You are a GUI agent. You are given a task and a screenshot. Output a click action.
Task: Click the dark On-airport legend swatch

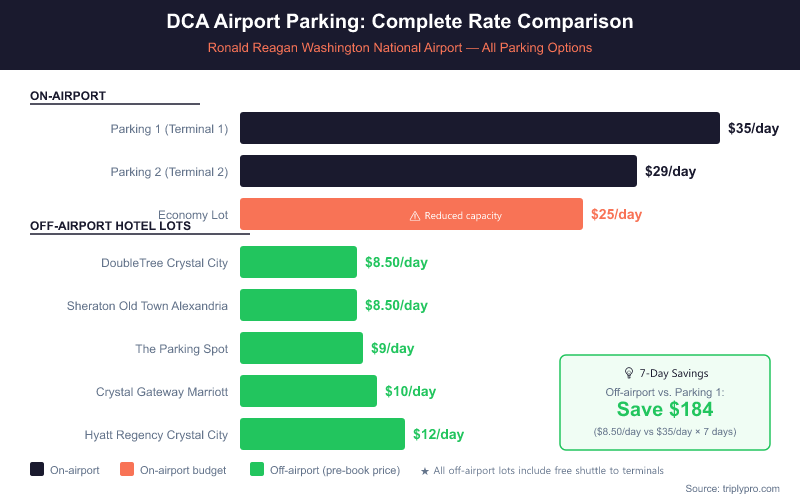coord(37,469)
